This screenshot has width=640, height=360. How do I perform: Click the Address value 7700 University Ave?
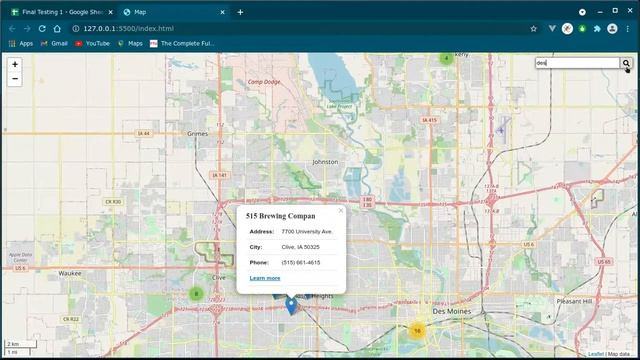[307, 231]
